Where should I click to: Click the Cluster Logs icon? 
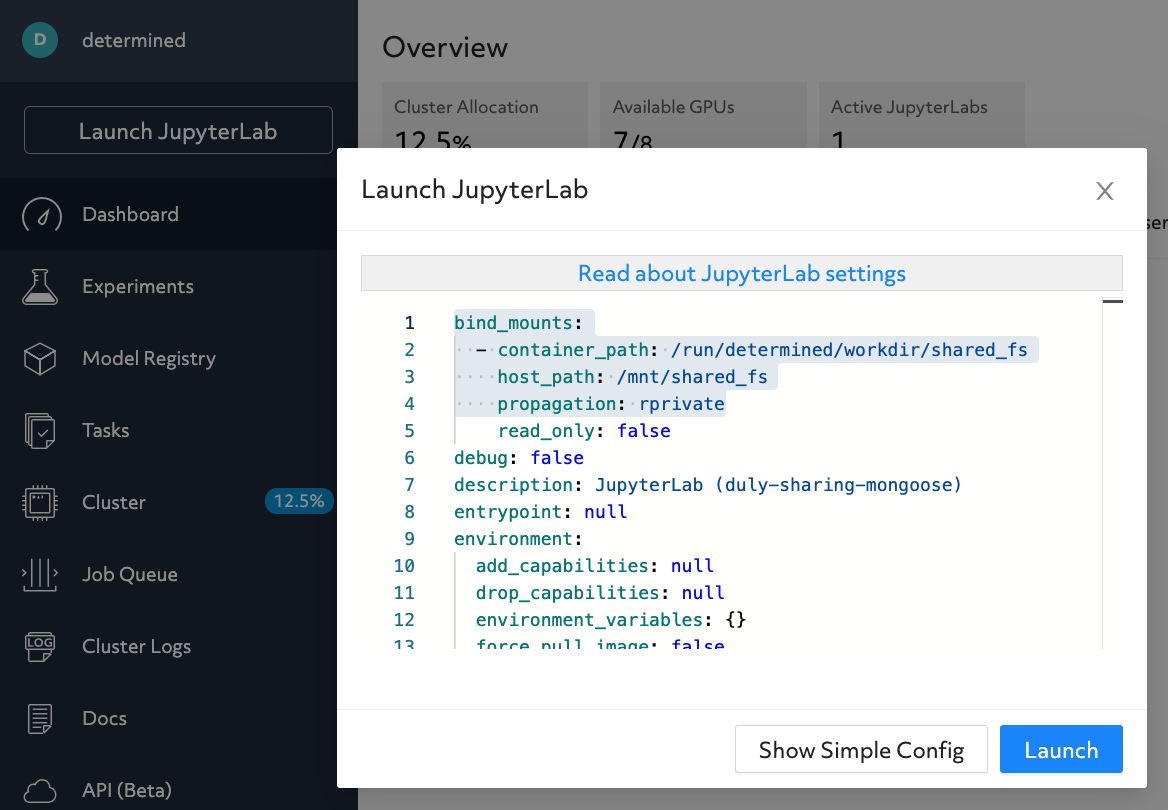coord(39,646)
